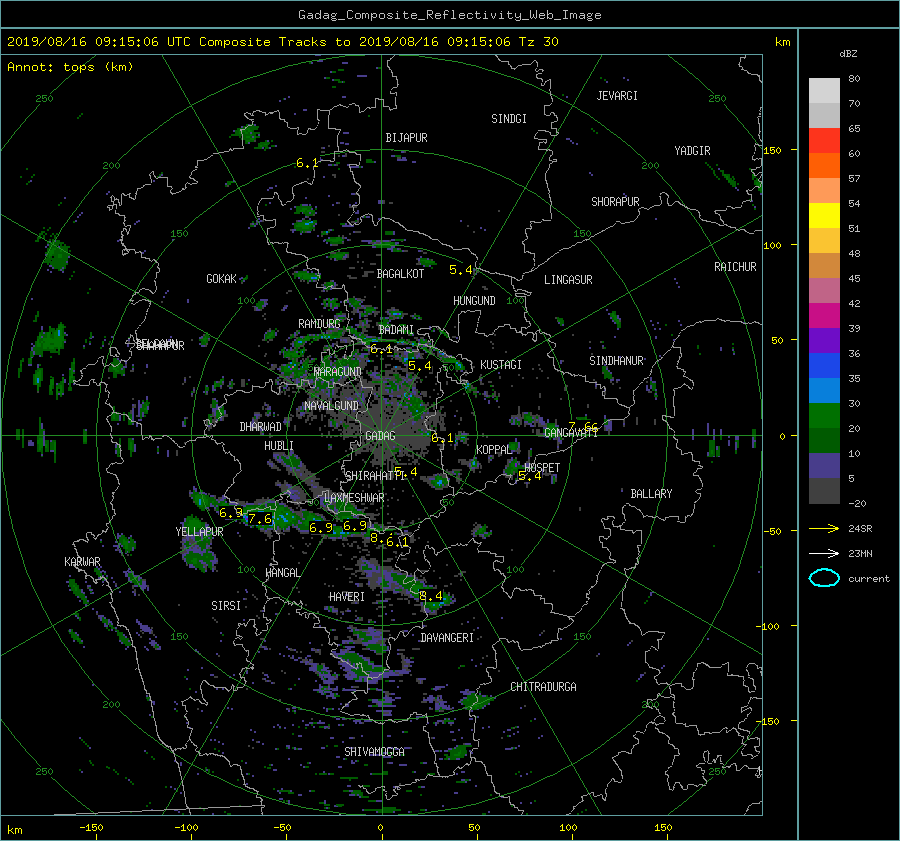Click the boxed 7.6 storm top value

(260, 520)
